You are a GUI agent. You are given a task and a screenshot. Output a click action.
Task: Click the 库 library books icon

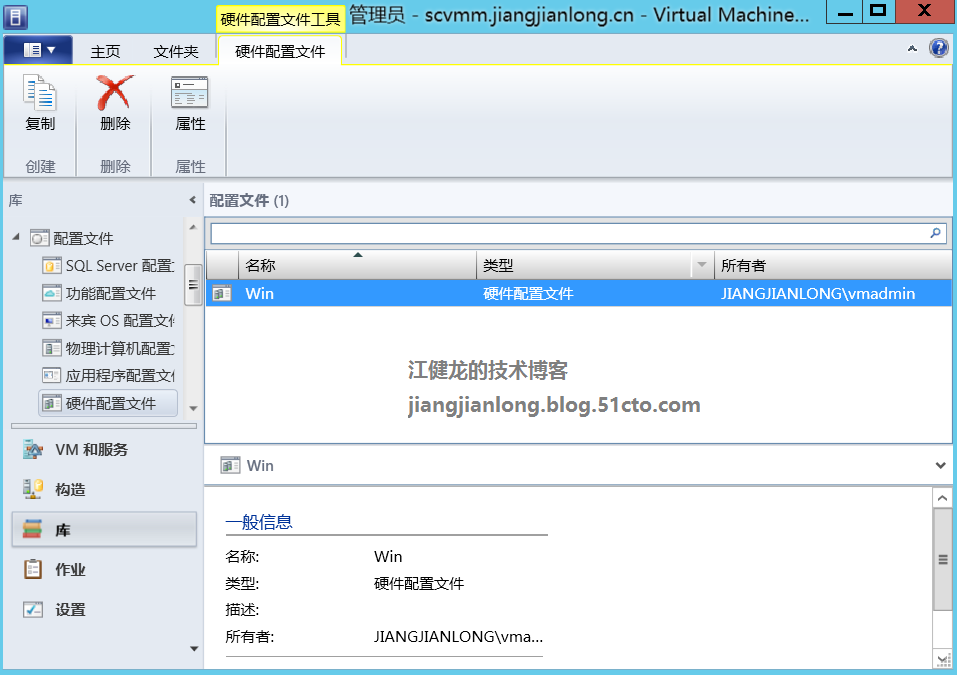pyautogui.click(x=32, y=529)
